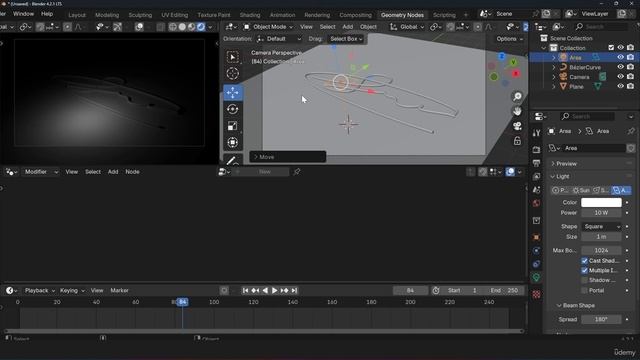Open the Tool properties tab icon
This screenshot has width=640, height=360.
[x=536, y=133]
